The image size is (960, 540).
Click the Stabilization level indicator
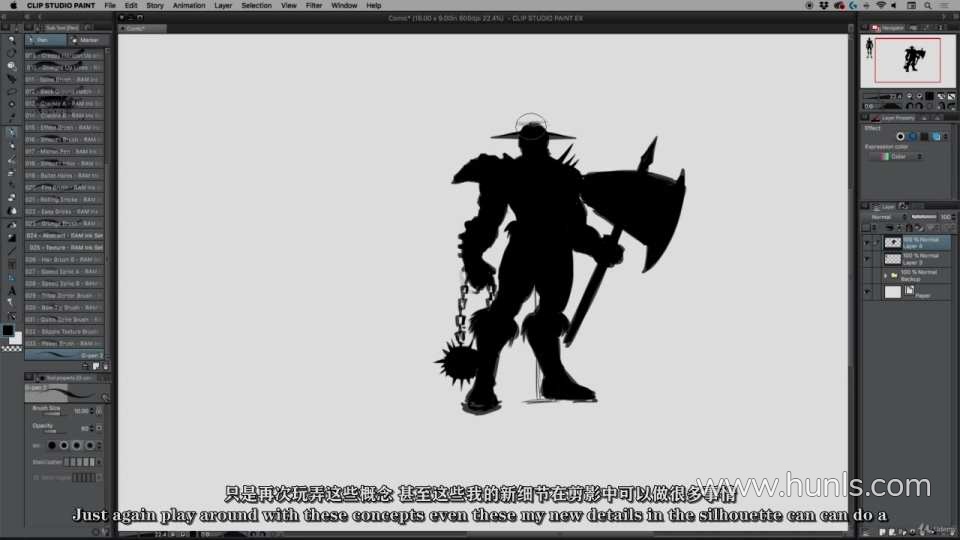point(80,462)
